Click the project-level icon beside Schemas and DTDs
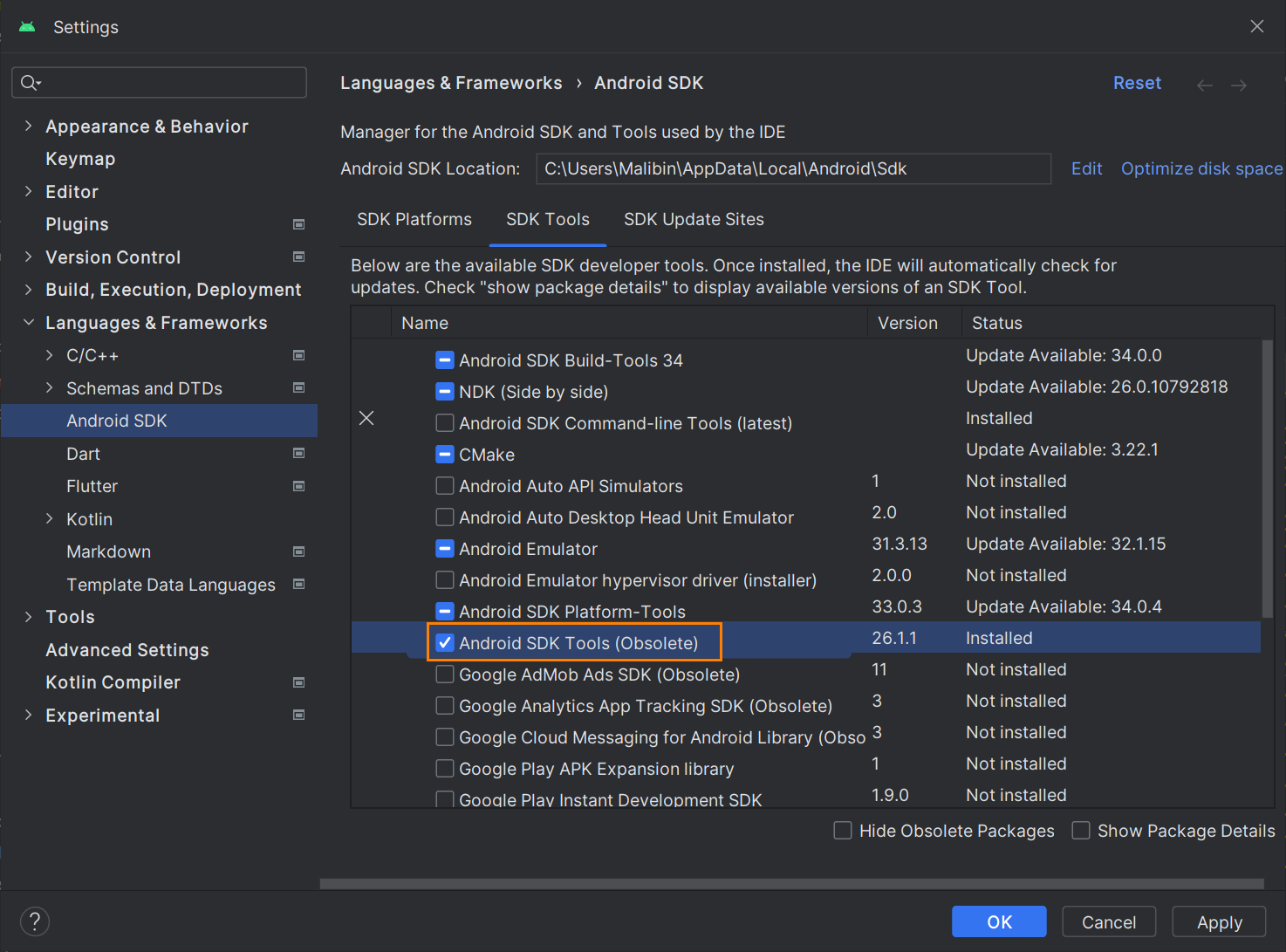1286x952 pixels. tap(299, 387)
